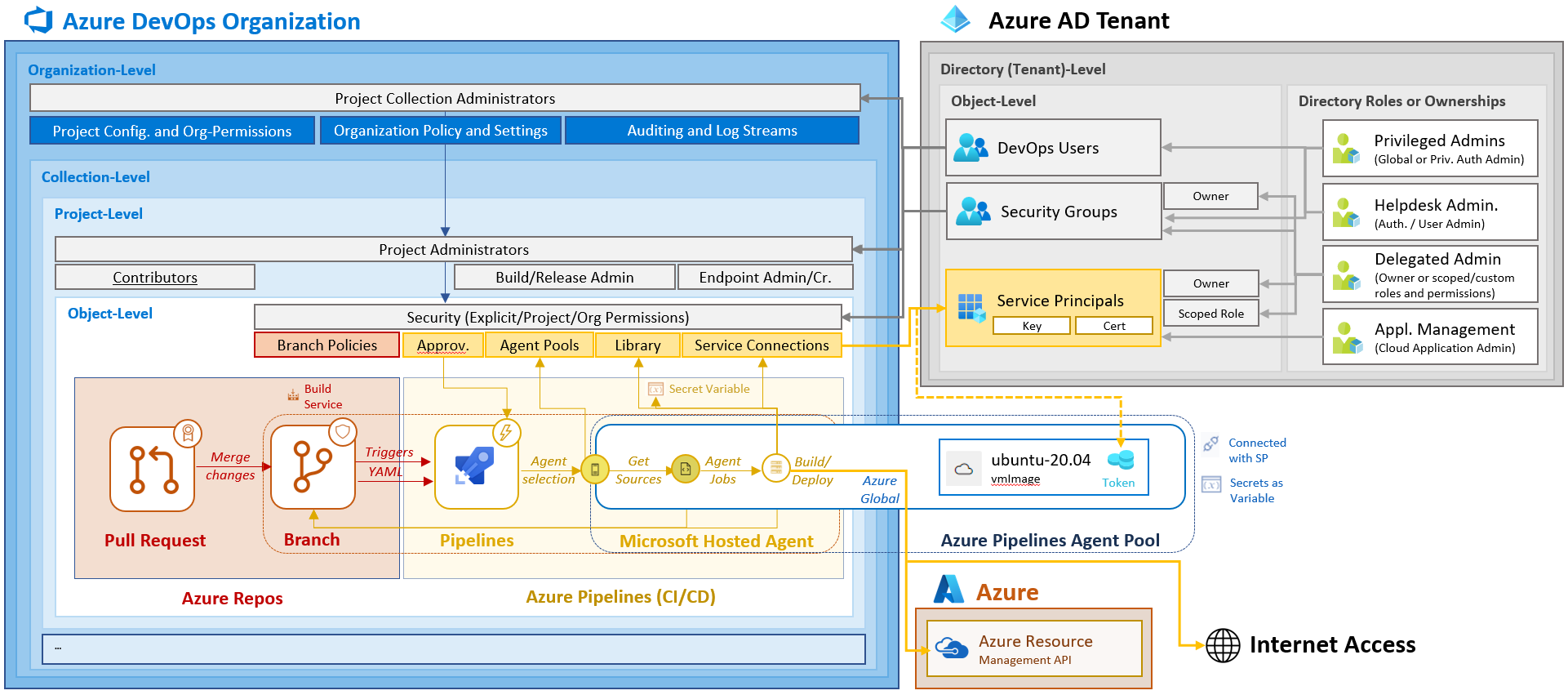This screenshot has height=695, width=1568.
Task: Select the Agent Pools box
Action: coord(540,345)
